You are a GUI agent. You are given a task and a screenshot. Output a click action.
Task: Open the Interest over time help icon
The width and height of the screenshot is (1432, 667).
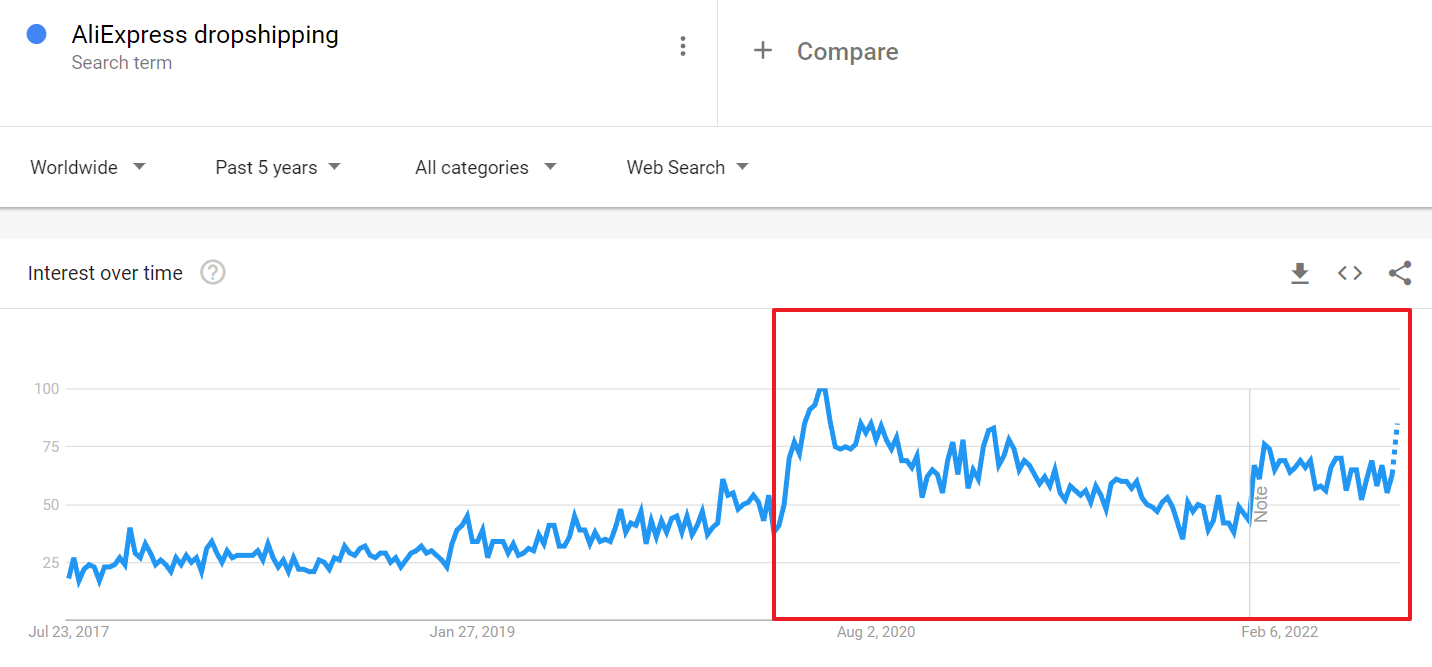[x=213, y=272]
